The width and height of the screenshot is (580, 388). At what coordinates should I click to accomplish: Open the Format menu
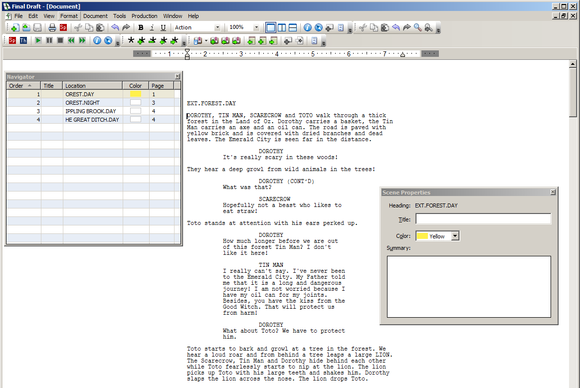coord(69,16)
